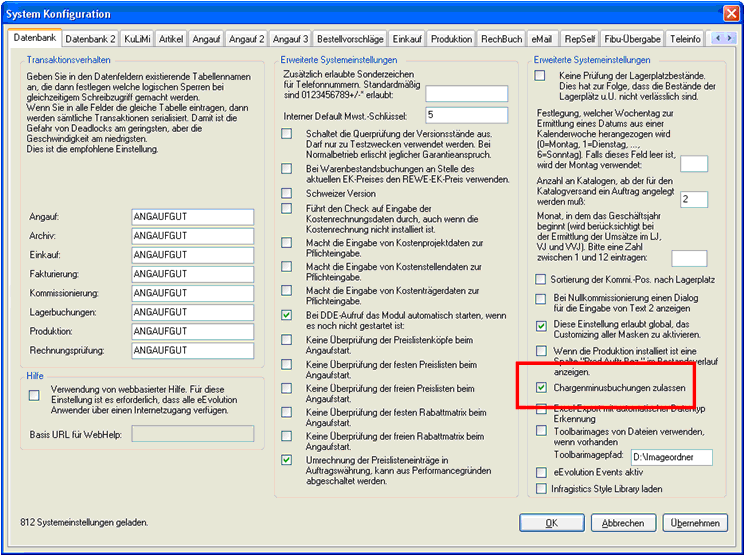Viewport: 746px width, 556px height.
Task: Toggle the web-based help checkbox (Verwendung von webbasierter Hilfe)
Action: point(35,396)
